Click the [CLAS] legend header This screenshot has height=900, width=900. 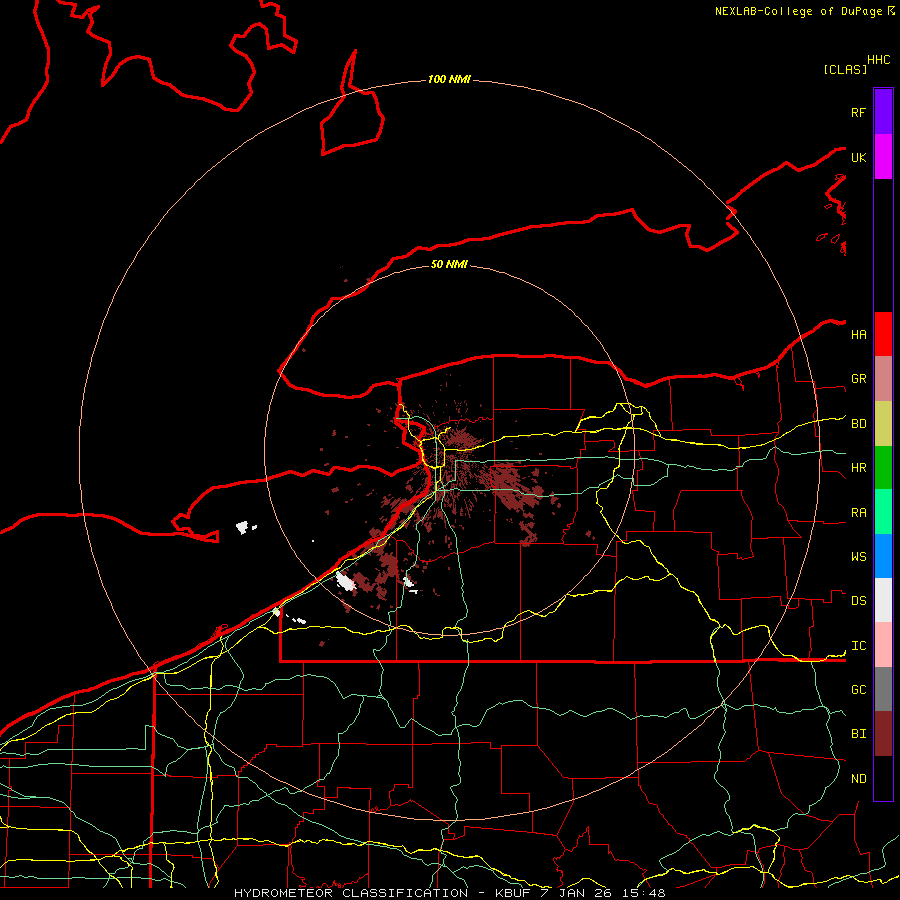(x=845, y=69)
